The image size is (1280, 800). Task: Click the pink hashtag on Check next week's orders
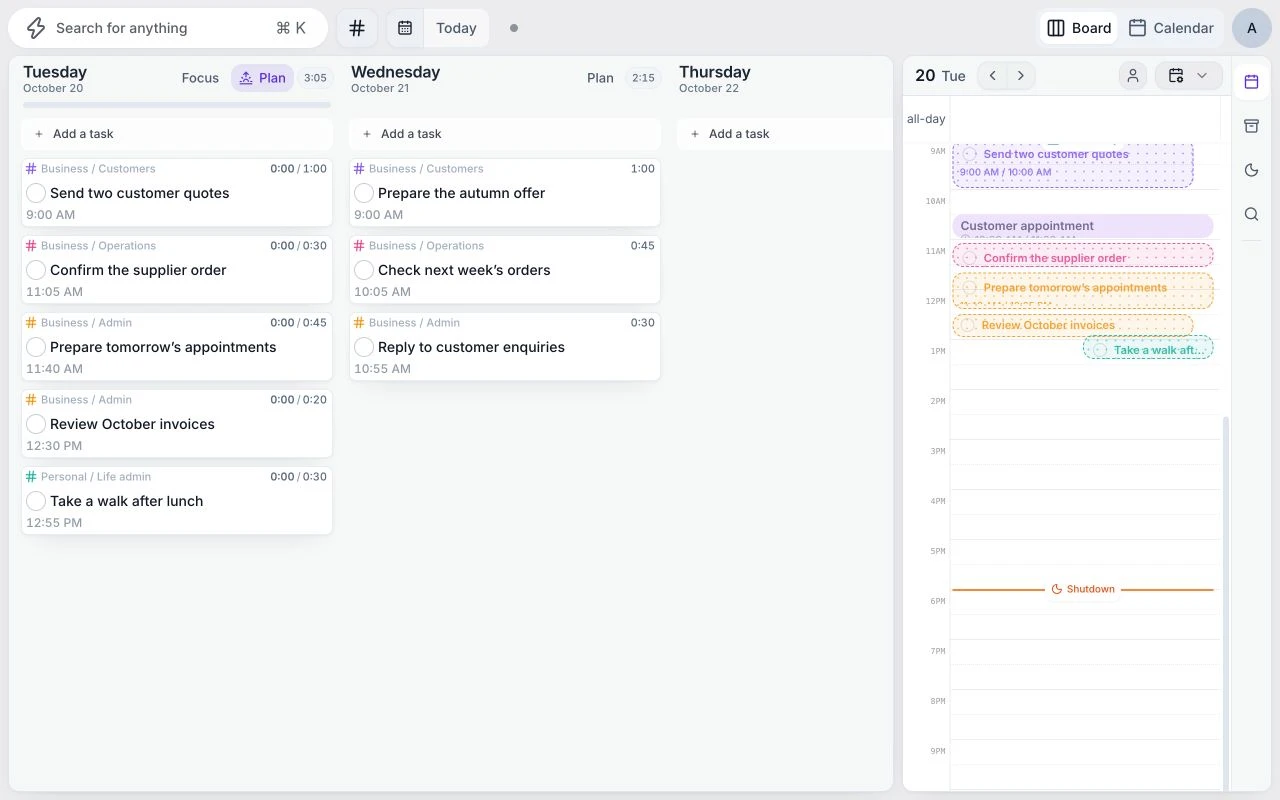pos(359,246)
